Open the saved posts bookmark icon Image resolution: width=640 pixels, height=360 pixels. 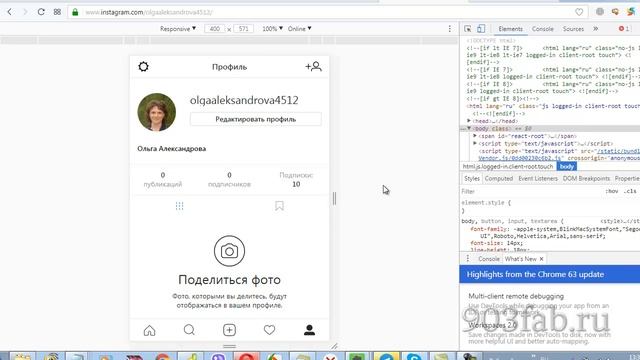point(279,206)
